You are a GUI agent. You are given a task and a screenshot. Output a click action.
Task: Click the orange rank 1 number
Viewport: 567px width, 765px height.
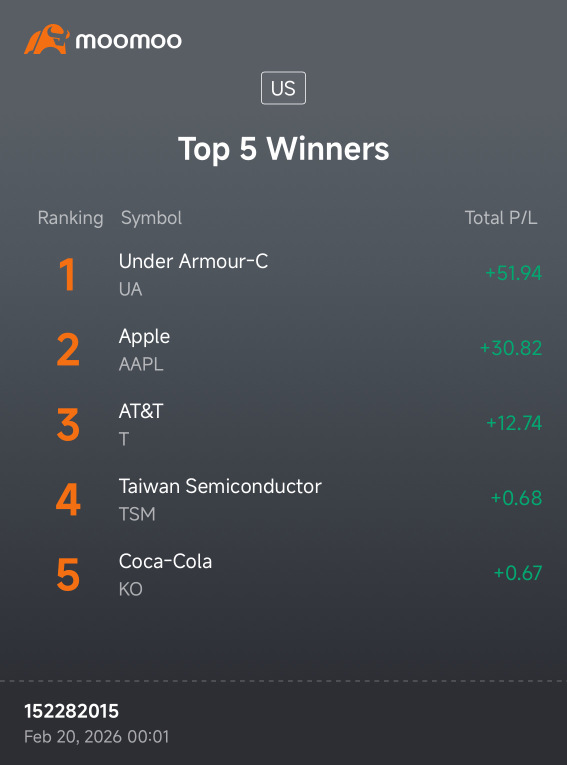[x=67, y=275]
